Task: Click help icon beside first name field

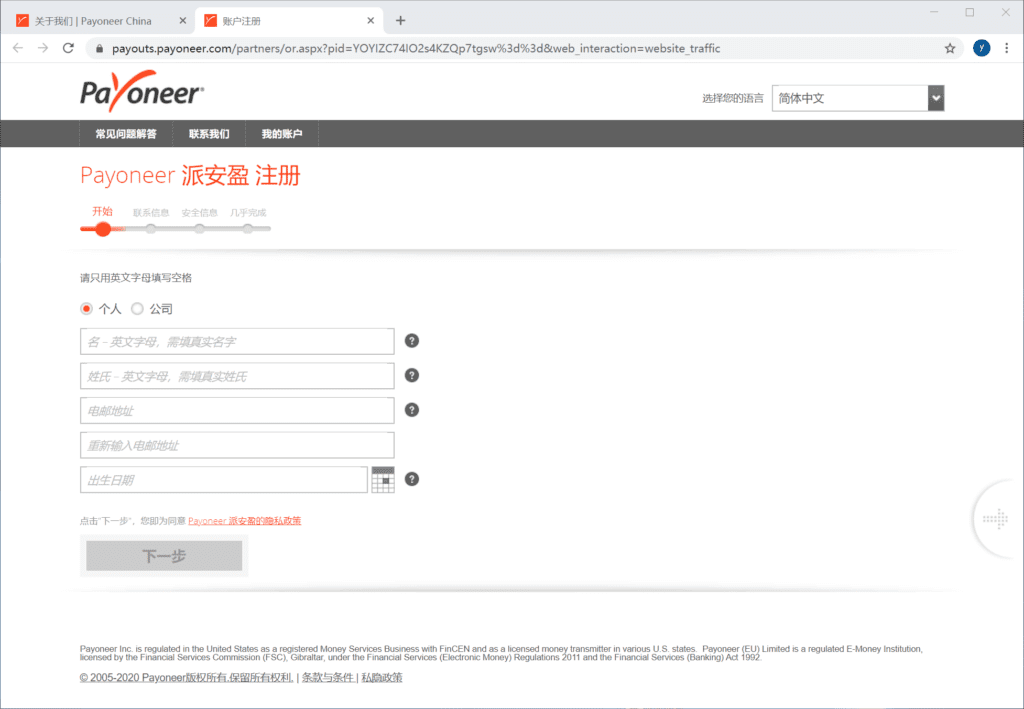Action: [x=412, y=341]
